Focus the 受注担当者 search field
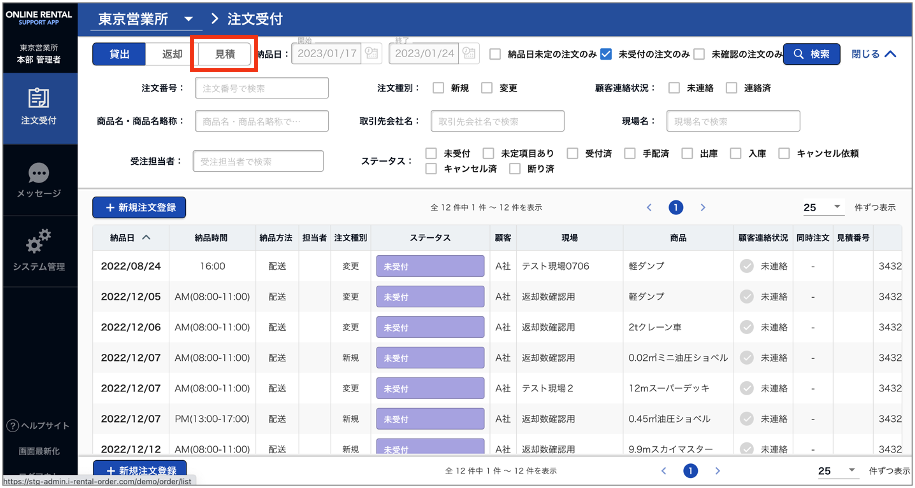Image resolution: width=915 pixels, height=488 pixels. point(258,161)
